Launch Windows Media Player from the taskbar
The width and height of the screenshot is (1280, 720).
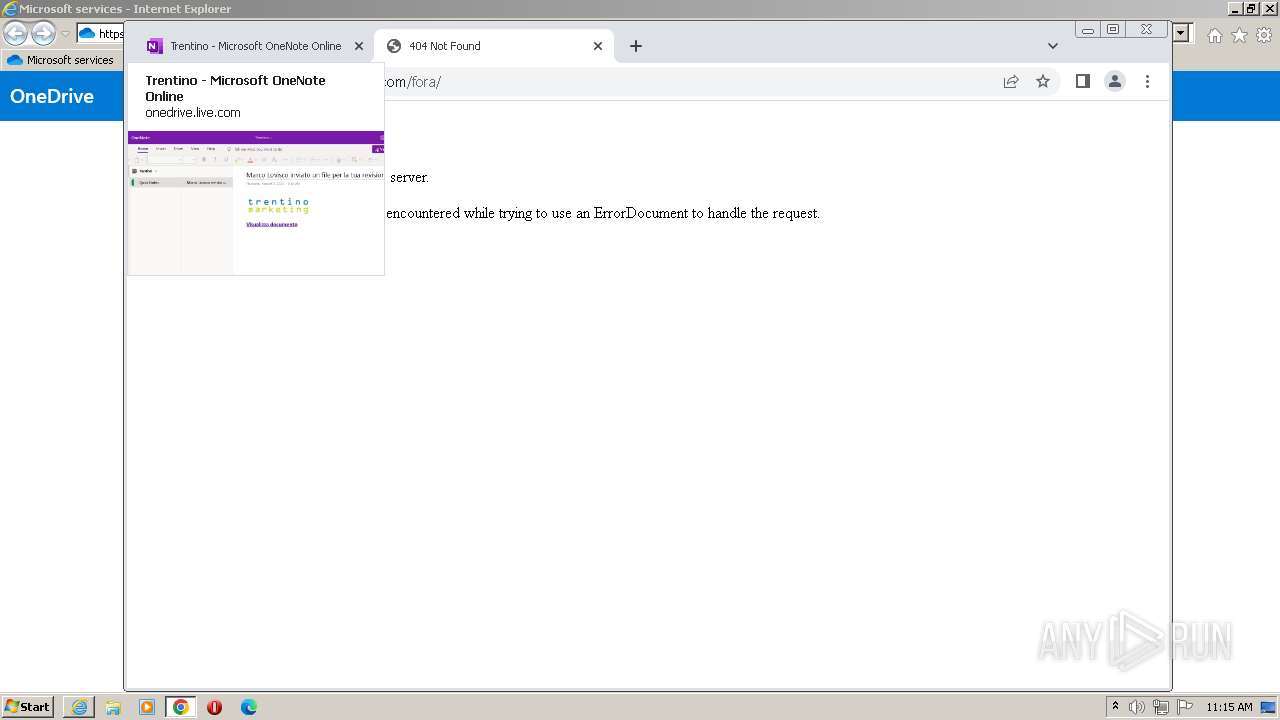[147, 707]
